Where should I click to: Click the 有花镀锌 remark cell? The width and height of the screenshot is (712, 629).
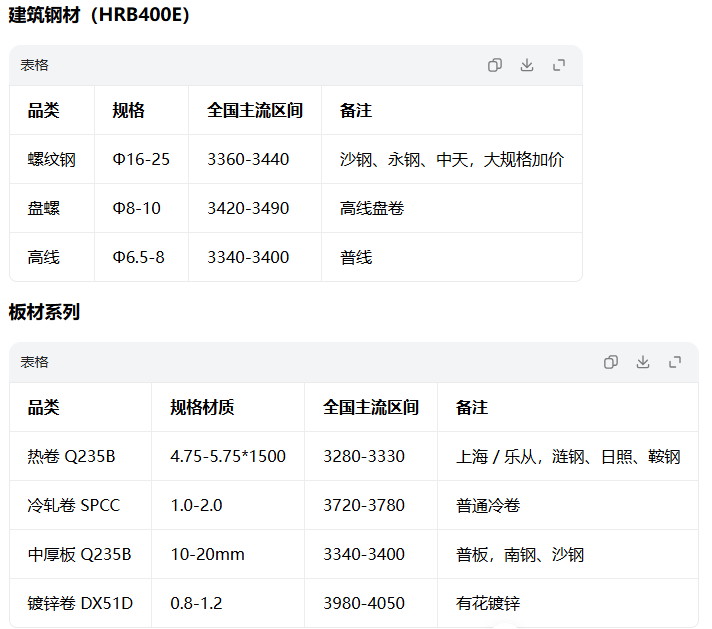pos(568,604)
